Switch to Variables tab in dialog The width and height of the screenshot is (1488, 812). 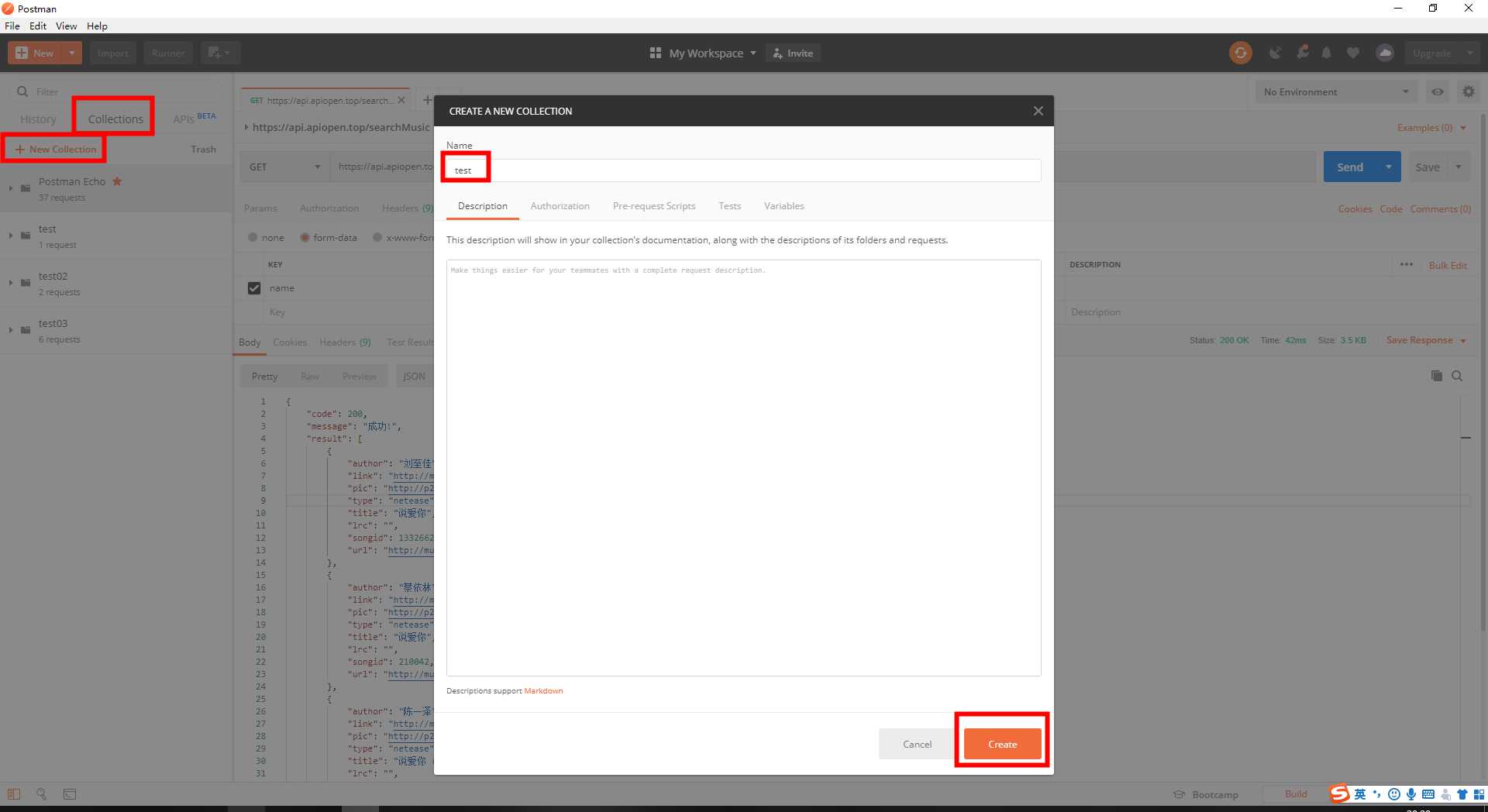pyautogui.click(x=784, y=205)
